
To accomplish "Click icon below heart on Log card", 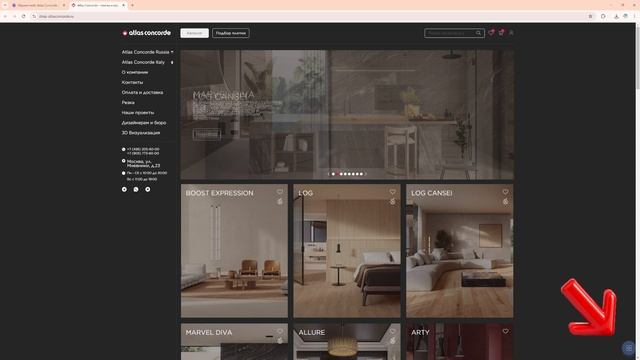I will pos(392,201).
